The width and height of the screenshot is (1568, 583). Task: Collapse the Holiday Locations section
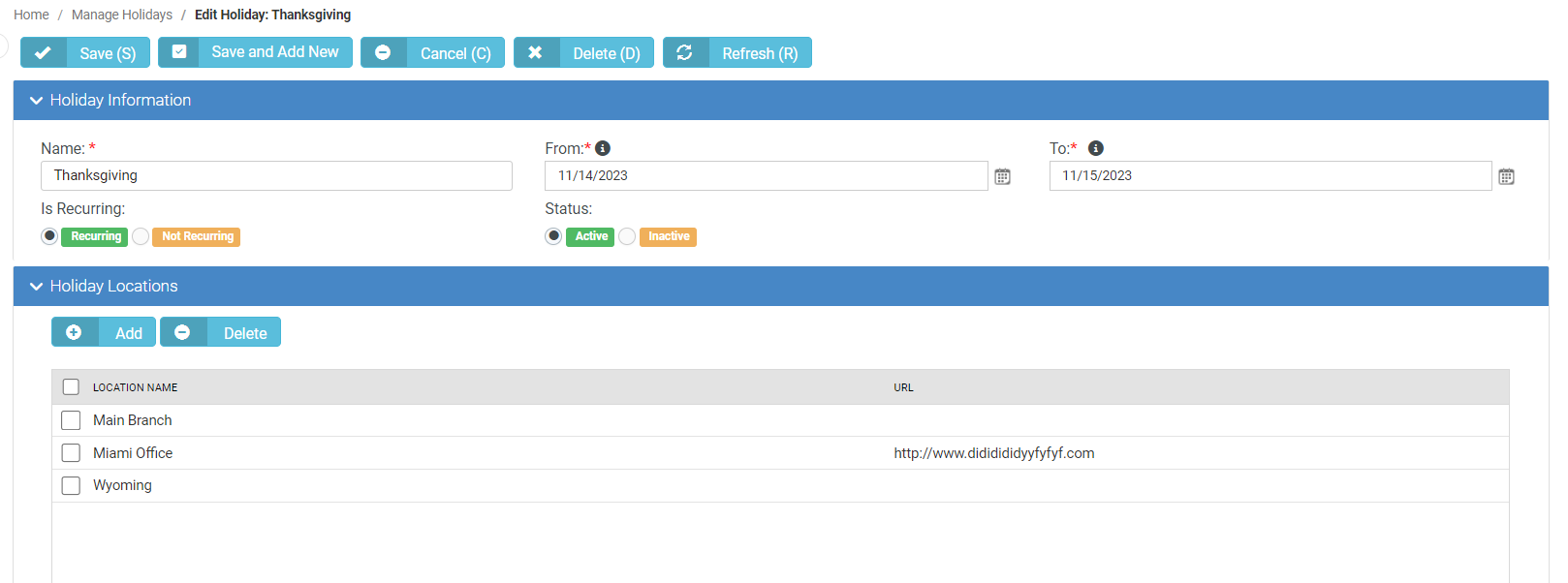(x=37, y=287)
